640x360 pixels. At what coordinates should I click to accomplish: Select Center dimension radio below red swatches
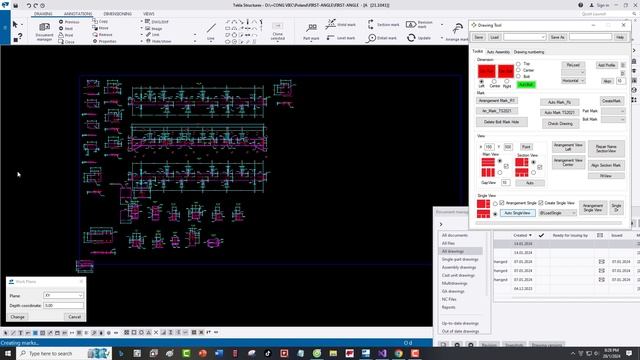pos(494,82)
